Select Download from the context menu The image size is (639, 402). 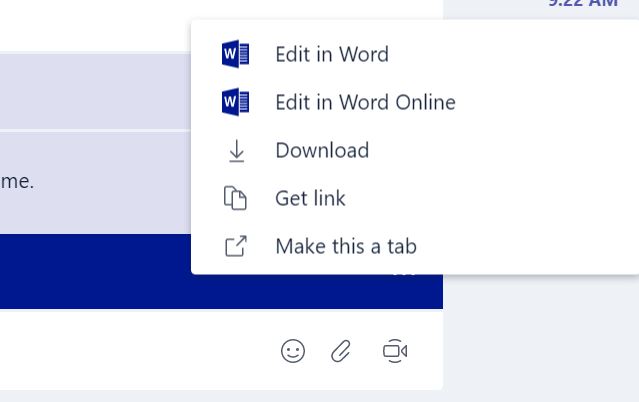coord(322,150)
